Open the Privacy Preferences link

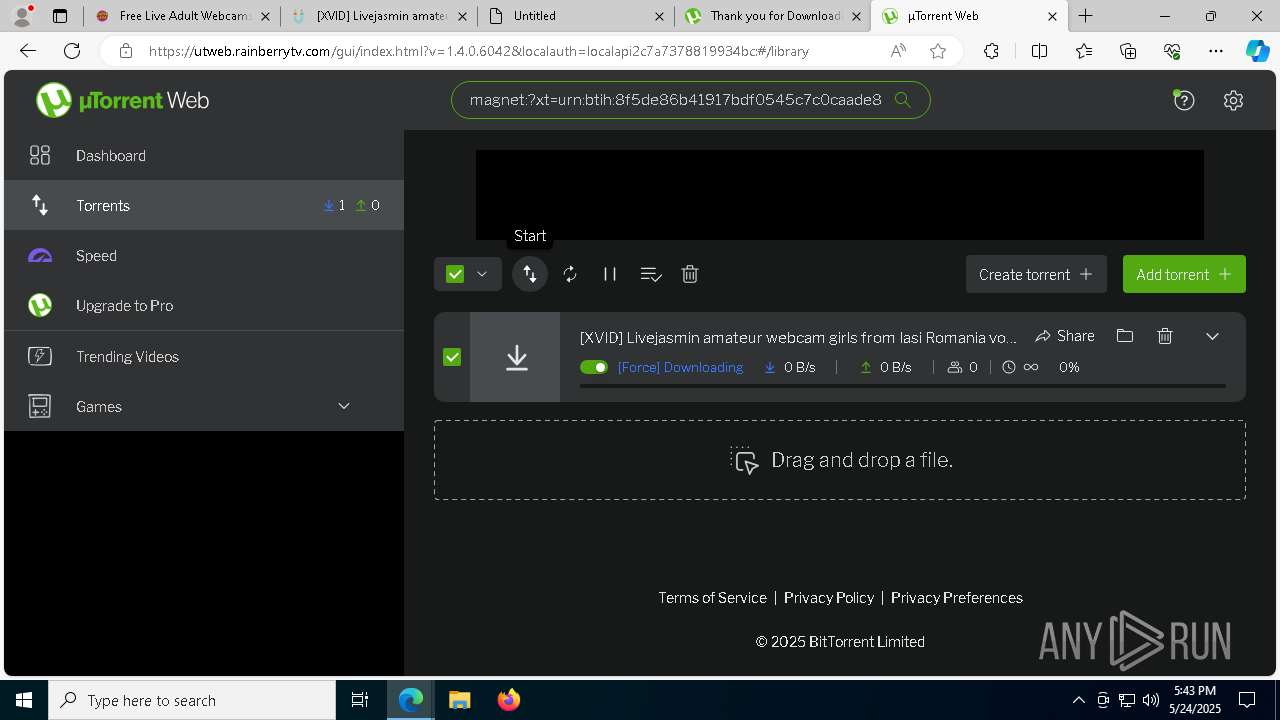point(957,597)
